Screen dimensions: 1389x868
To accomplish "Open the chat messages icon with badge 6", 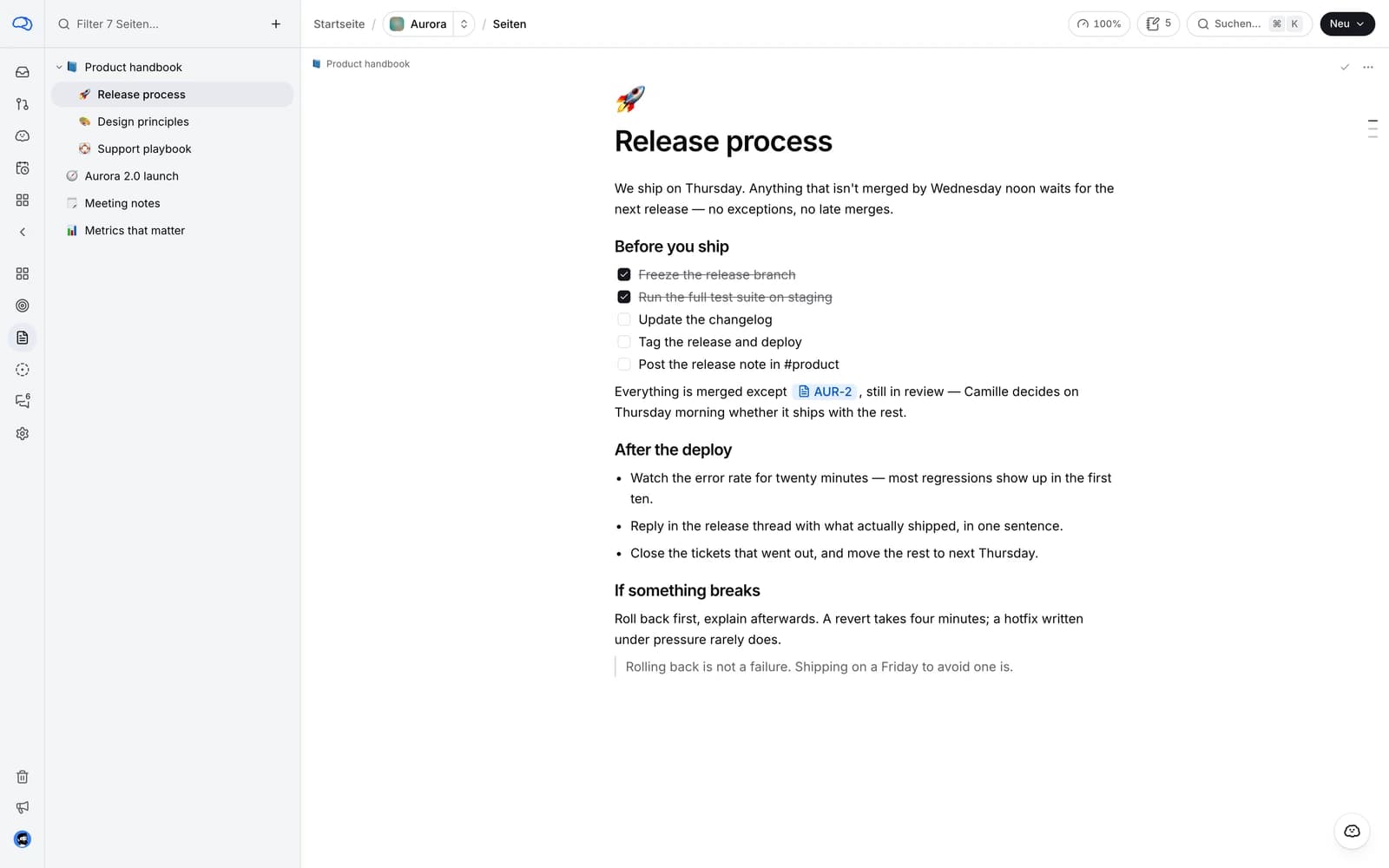I will 23,401.
